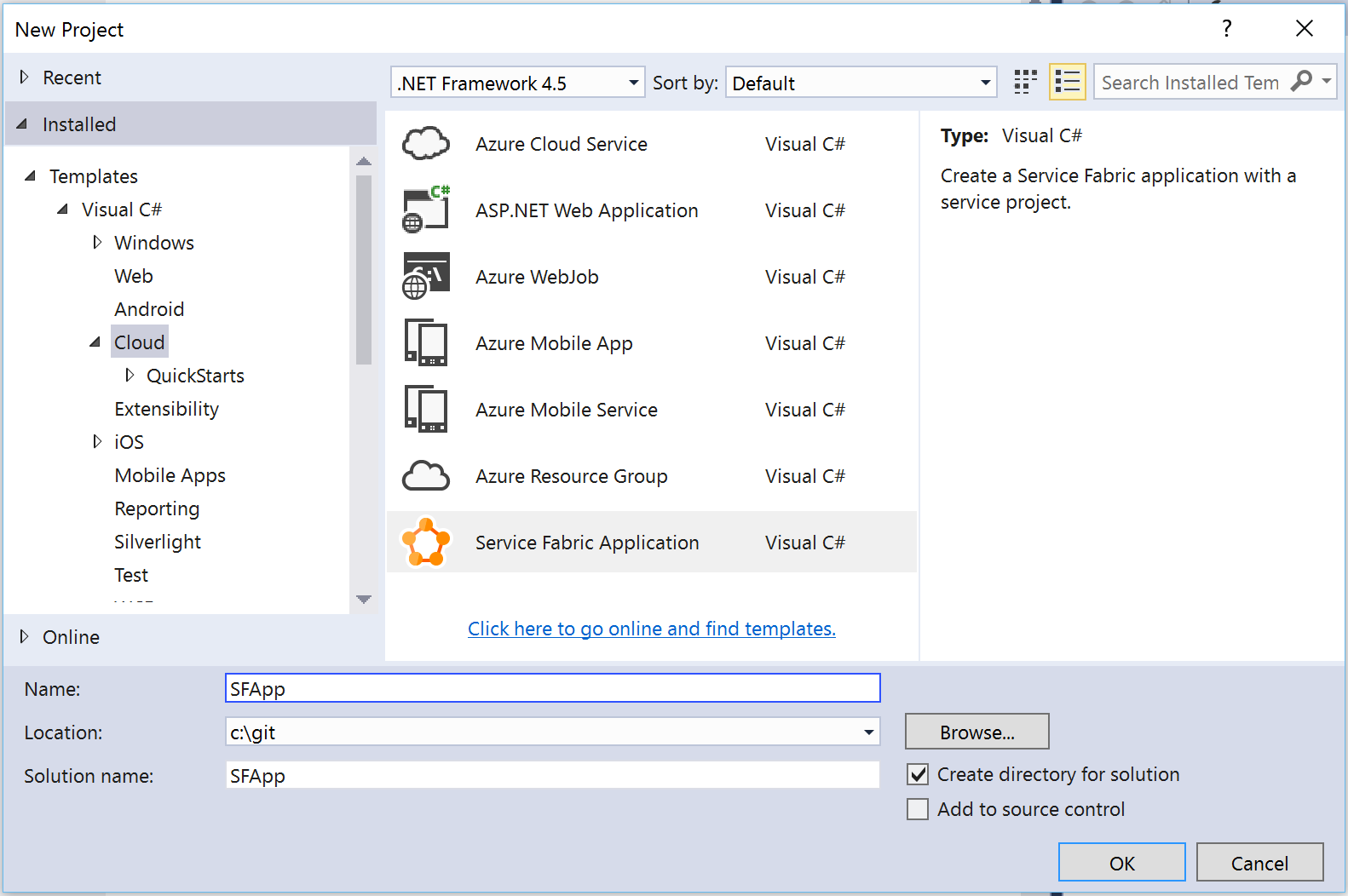
Task: Switch to small icons view
Action: (x=1025, y=83)
